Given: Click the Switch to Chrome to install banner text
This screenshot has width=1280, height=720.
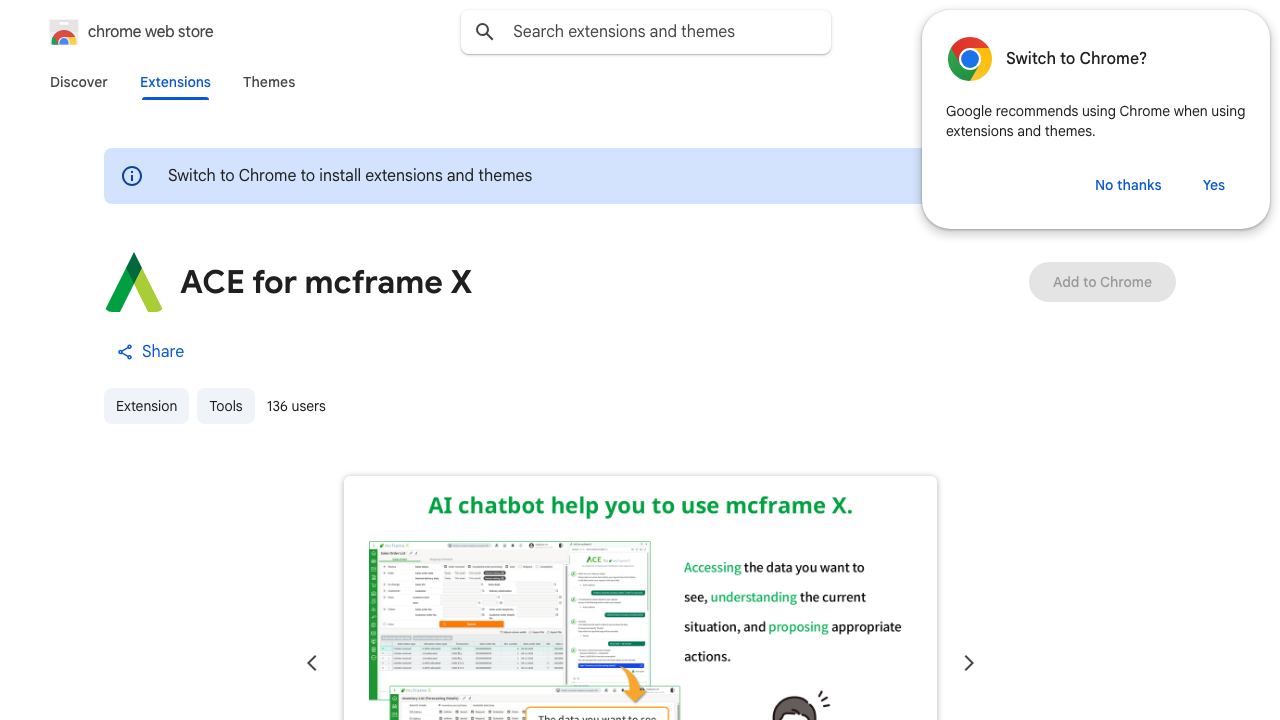Looking at the screenshot, I should coord(350,176).
